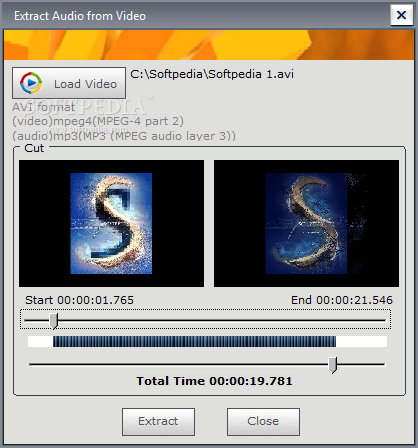Viewport: 418px width, 448px height.
Task: Click the Cut group label
Action: point(34,148)
